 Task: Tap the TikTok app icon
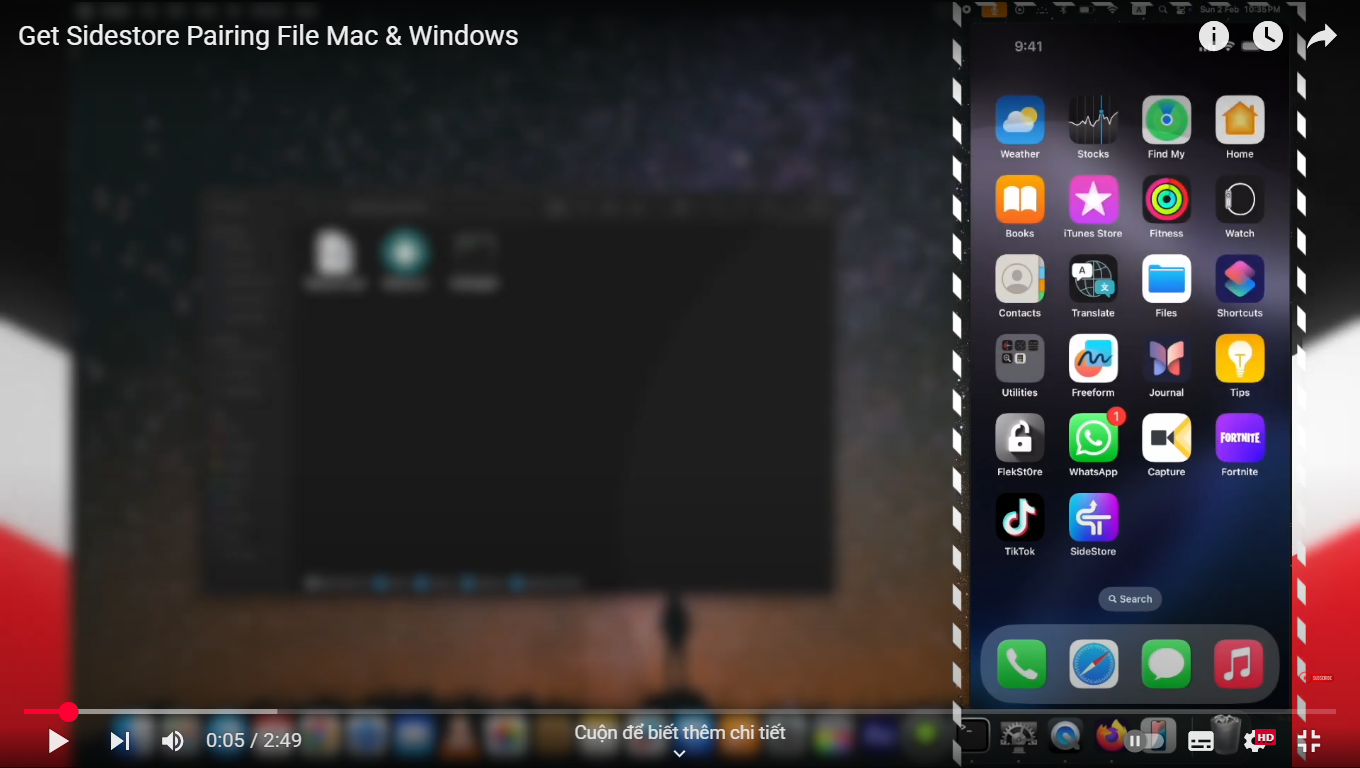(1020, 517)
